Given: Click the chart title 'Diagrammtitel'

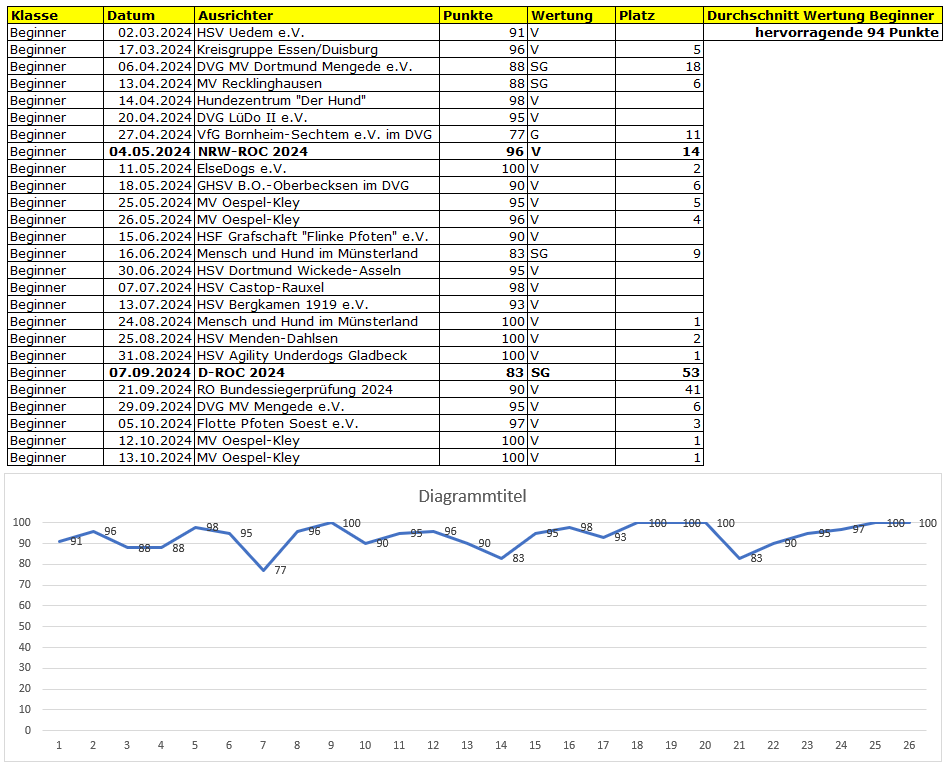Looking at the screenshot, I should (x=472, y=497).
